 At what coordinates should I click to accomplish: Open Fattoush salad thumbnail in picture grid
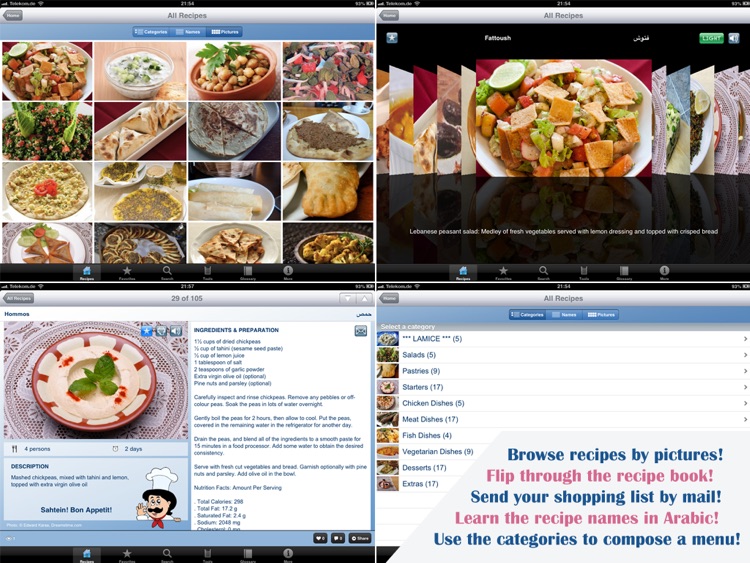click(x=47, y=71)
